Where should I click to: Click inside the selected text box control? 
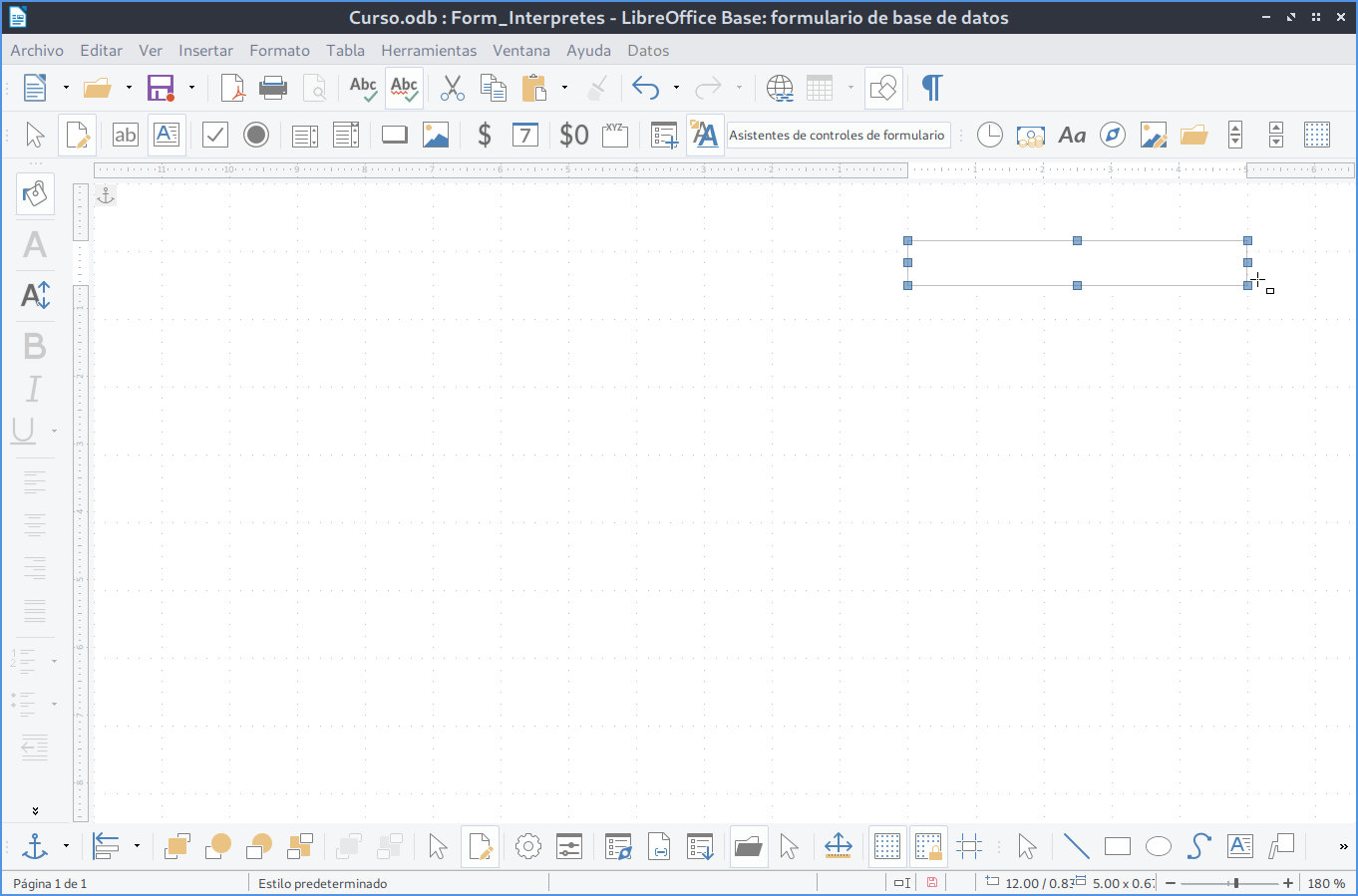coord(1077,263)
